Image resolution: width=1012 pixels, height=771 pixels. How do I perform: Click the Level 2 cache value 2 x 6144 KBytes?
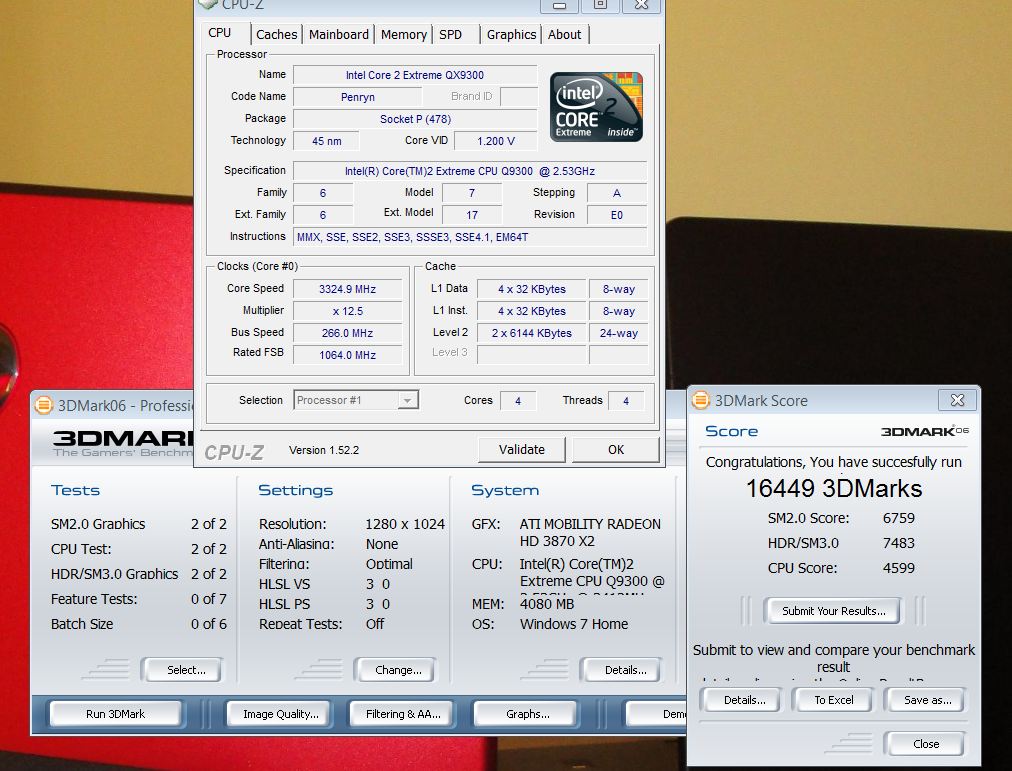(531, 333)
